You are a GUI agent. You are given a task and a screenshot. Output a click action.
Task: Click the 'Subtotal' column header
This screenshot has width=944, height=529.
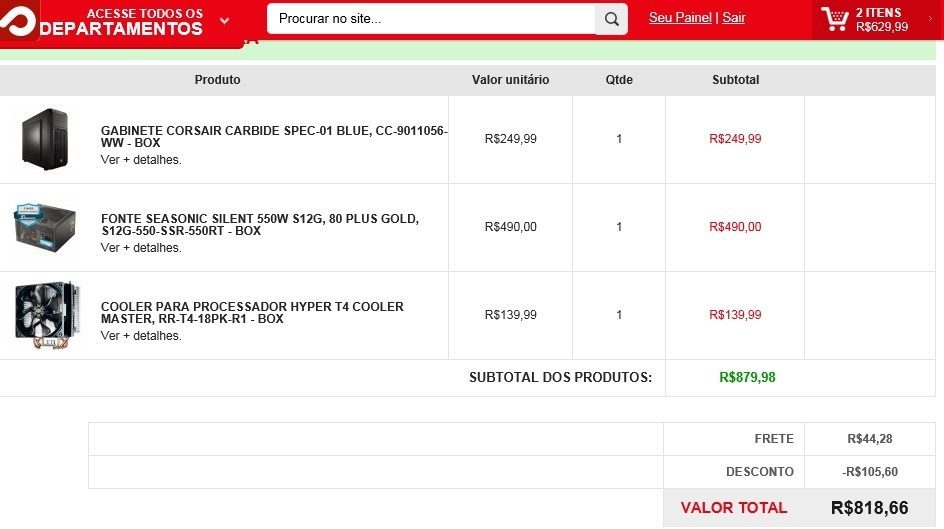tap(735, 79)
